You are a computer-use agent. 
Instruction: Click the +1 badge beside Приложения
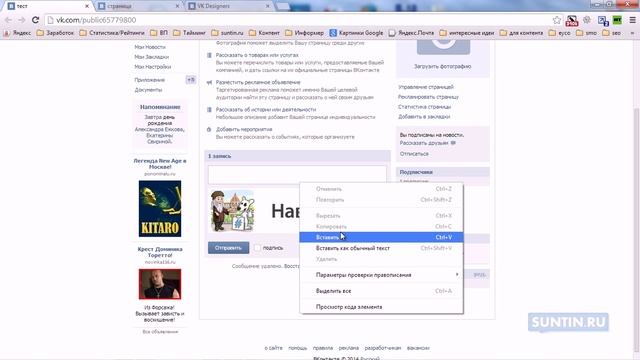191,80
